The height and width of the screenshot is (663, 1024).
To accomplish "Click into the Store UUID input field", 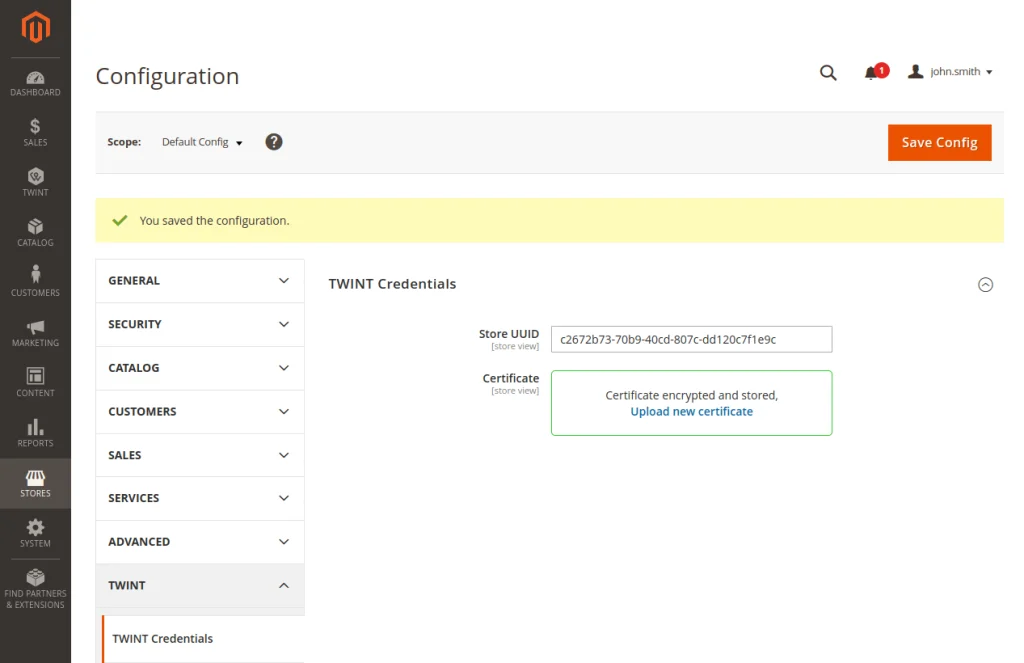I will (692, 340).
